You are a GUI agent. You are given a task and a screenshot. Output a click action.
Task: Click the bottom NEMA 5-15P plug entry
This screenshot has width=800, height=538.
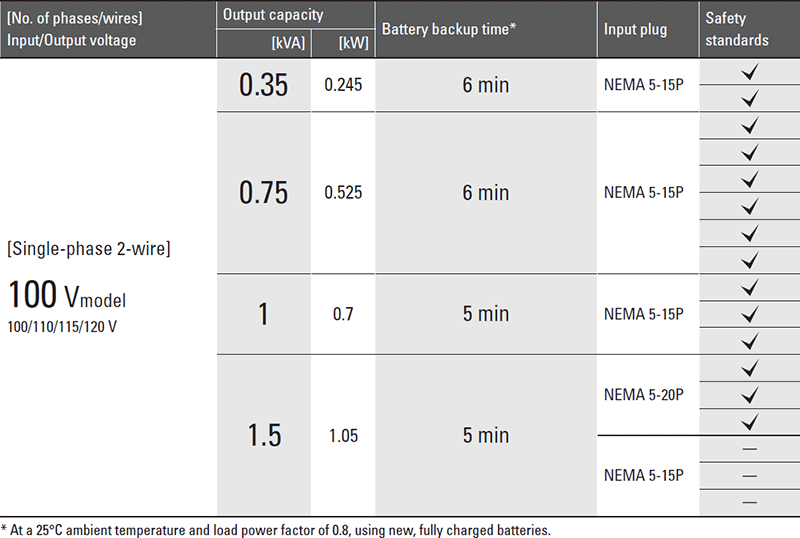click(x=643, y=475)
